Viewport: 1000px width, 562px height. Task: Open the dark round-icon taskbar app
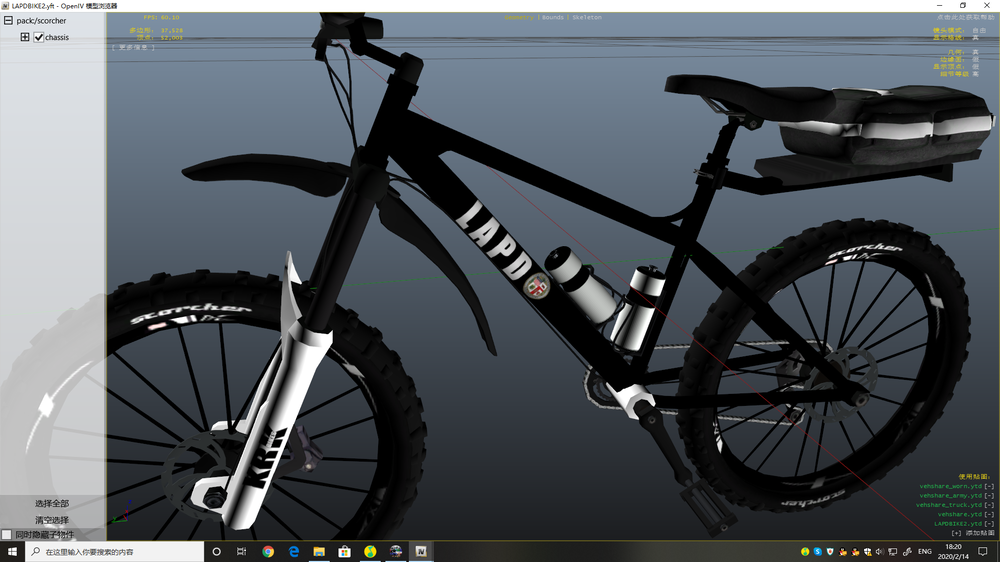coord(396,552)
